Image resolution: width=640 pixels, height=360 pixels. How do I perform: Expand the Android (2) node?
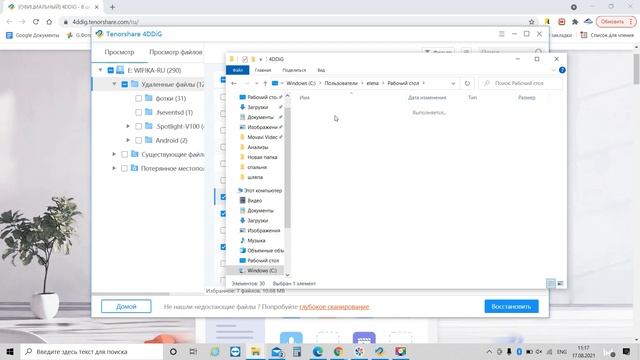[128, 140]
